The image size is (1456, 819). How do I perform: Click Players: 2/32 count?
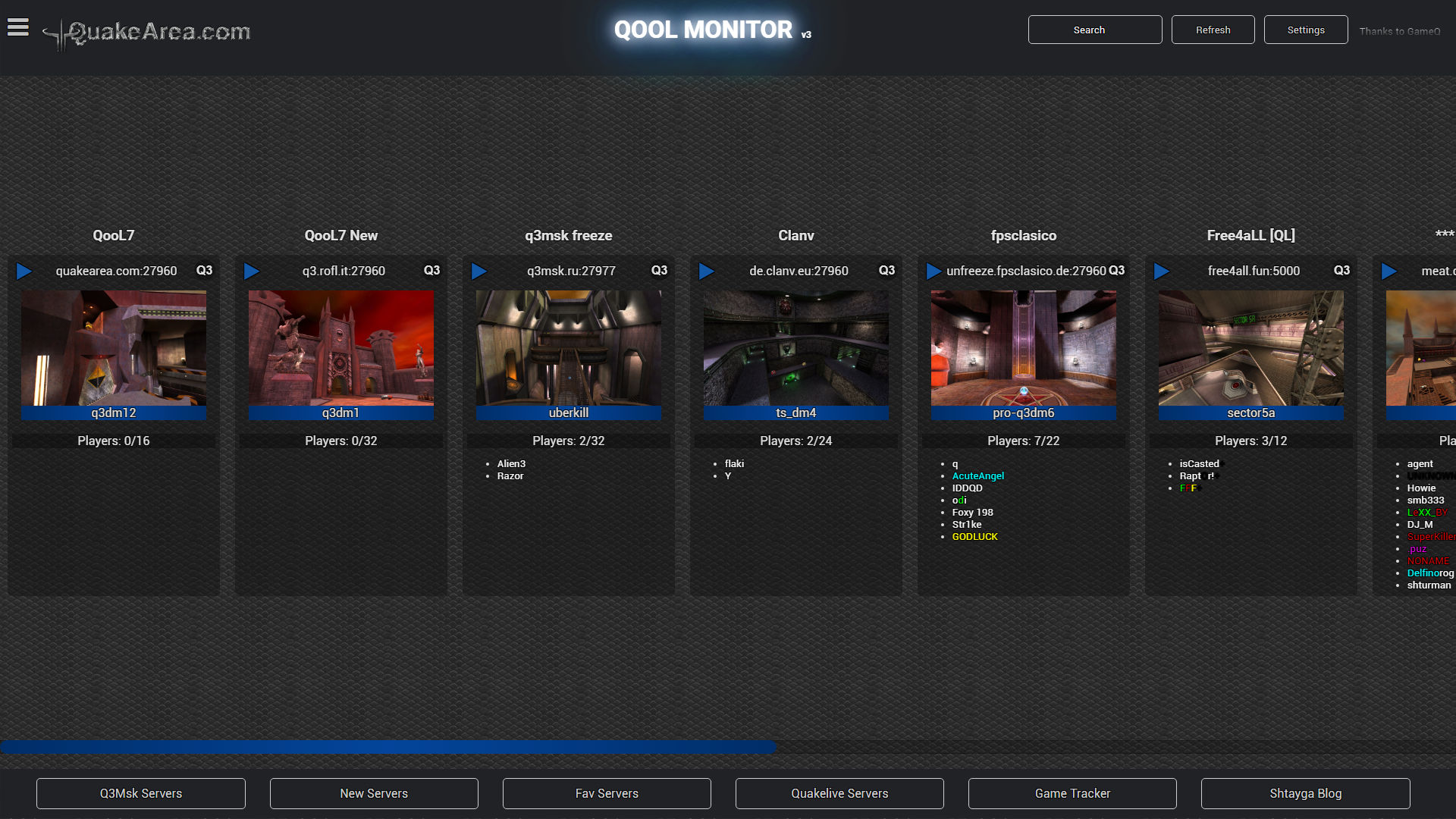(569, 441)
